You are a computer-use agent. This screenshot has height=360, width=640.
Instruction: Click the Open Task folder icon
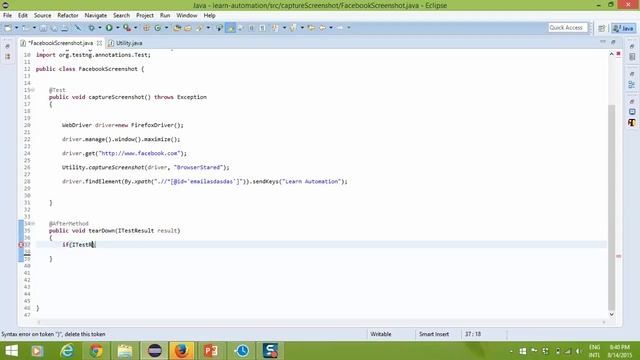pos(188,28)
